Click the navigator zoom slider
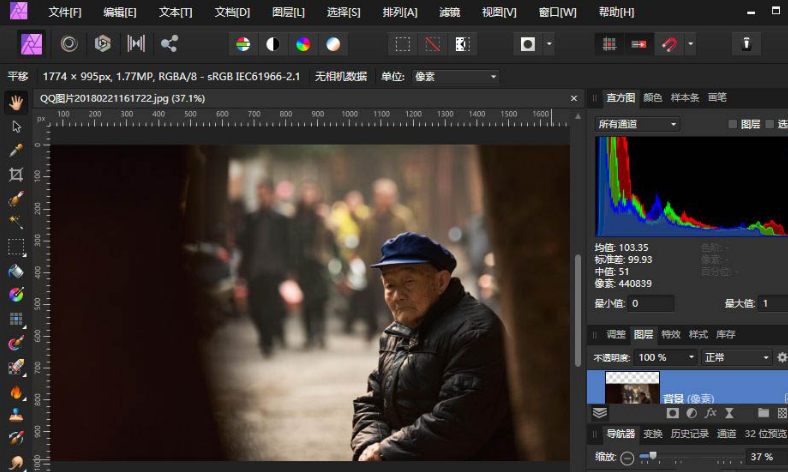Image resolution: width=788 pixels, height=472 pixels. click(x=653, y=457)
